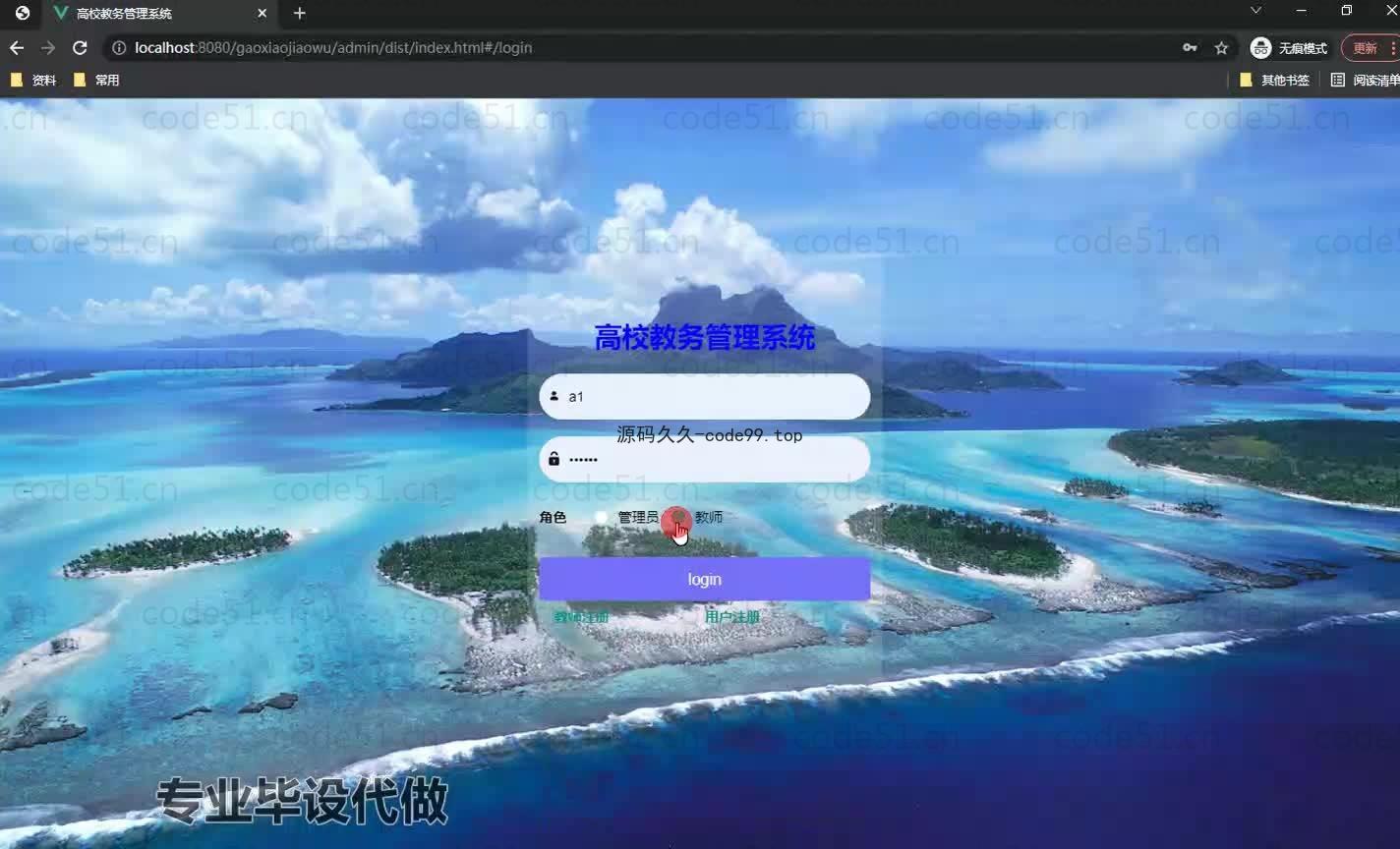Screen dimensions: 1400x849
Task: Select the 教师 role radio button
Action: (x=677, y=517)
